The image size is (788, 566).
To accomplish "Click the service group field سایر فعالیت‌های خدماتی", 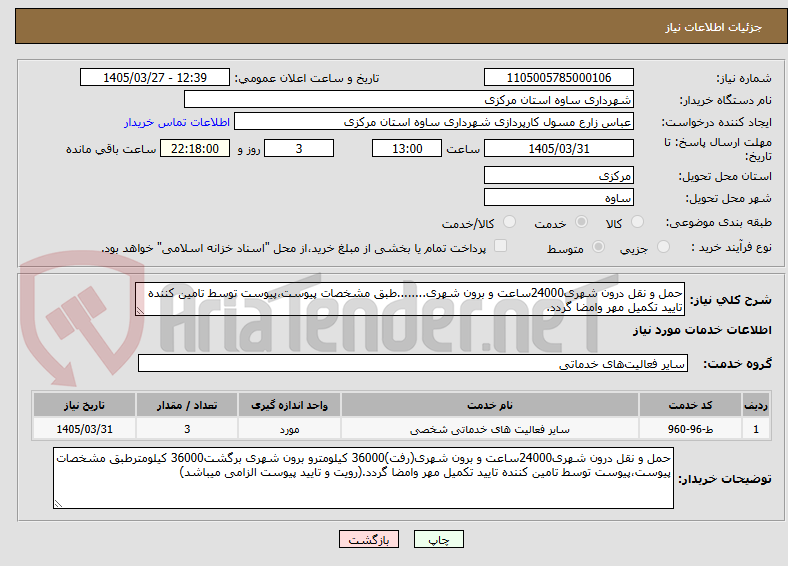I will click(413, 363).
